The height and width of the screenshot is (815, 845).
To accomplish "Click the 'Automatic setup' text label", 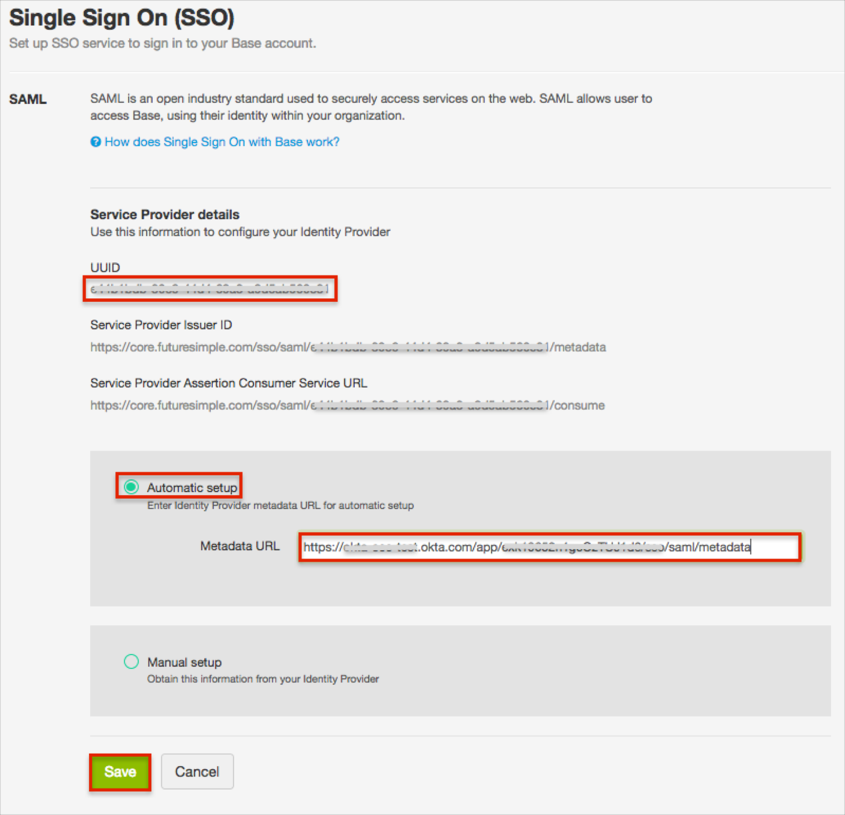I will coord(192,488).
